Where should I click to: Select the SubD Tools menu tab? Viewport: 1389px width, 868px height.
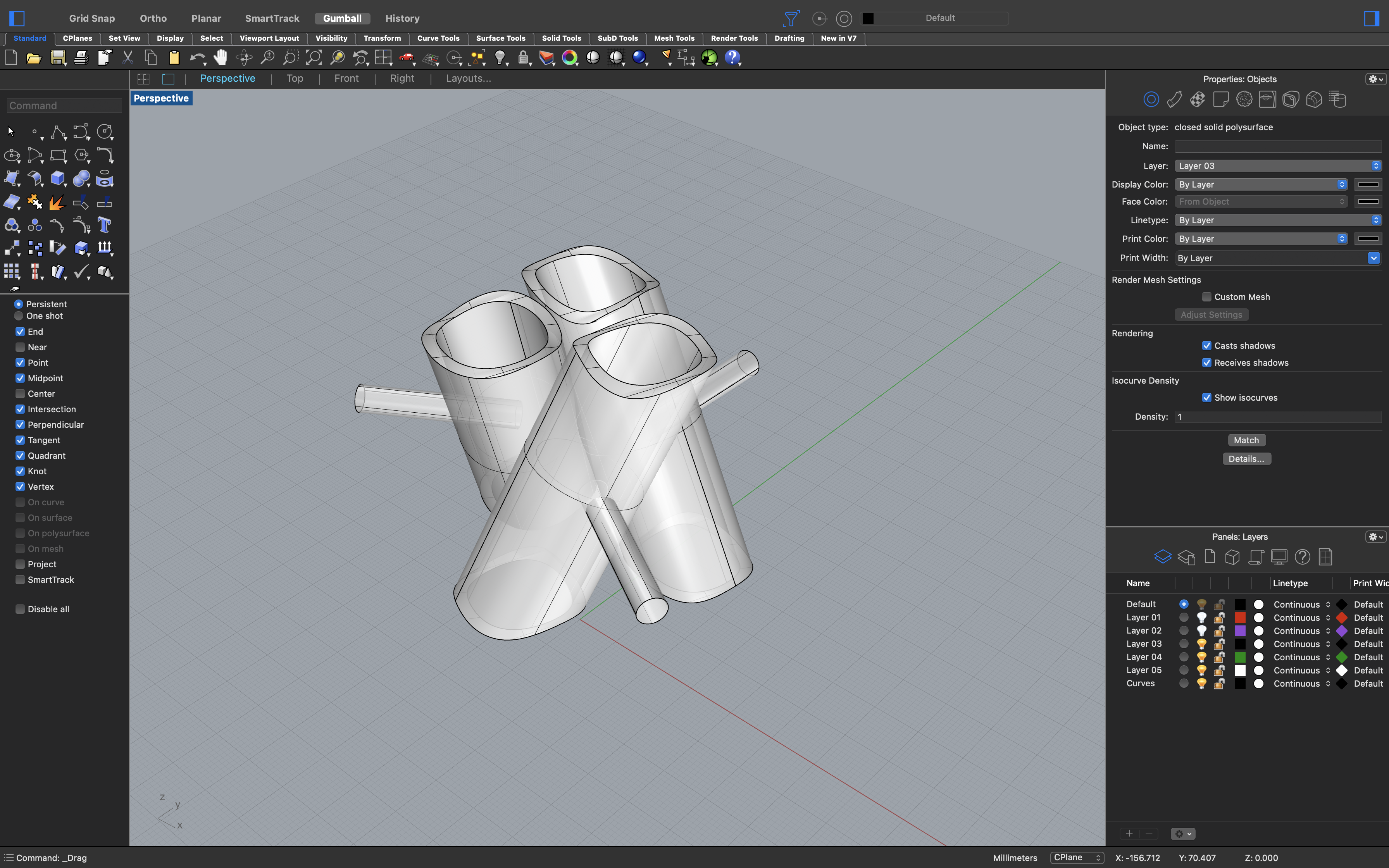pos(617,38)
